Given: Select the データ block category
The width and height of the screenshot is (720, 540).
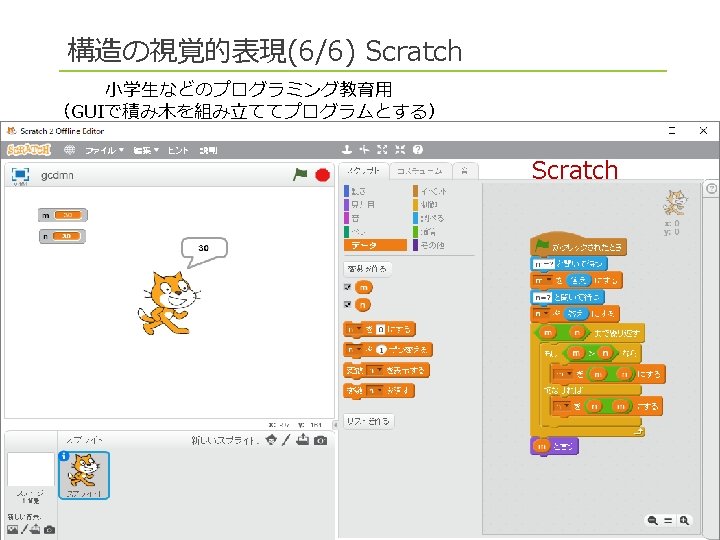Looking at the screenshot, I should (x=375, y=245).
